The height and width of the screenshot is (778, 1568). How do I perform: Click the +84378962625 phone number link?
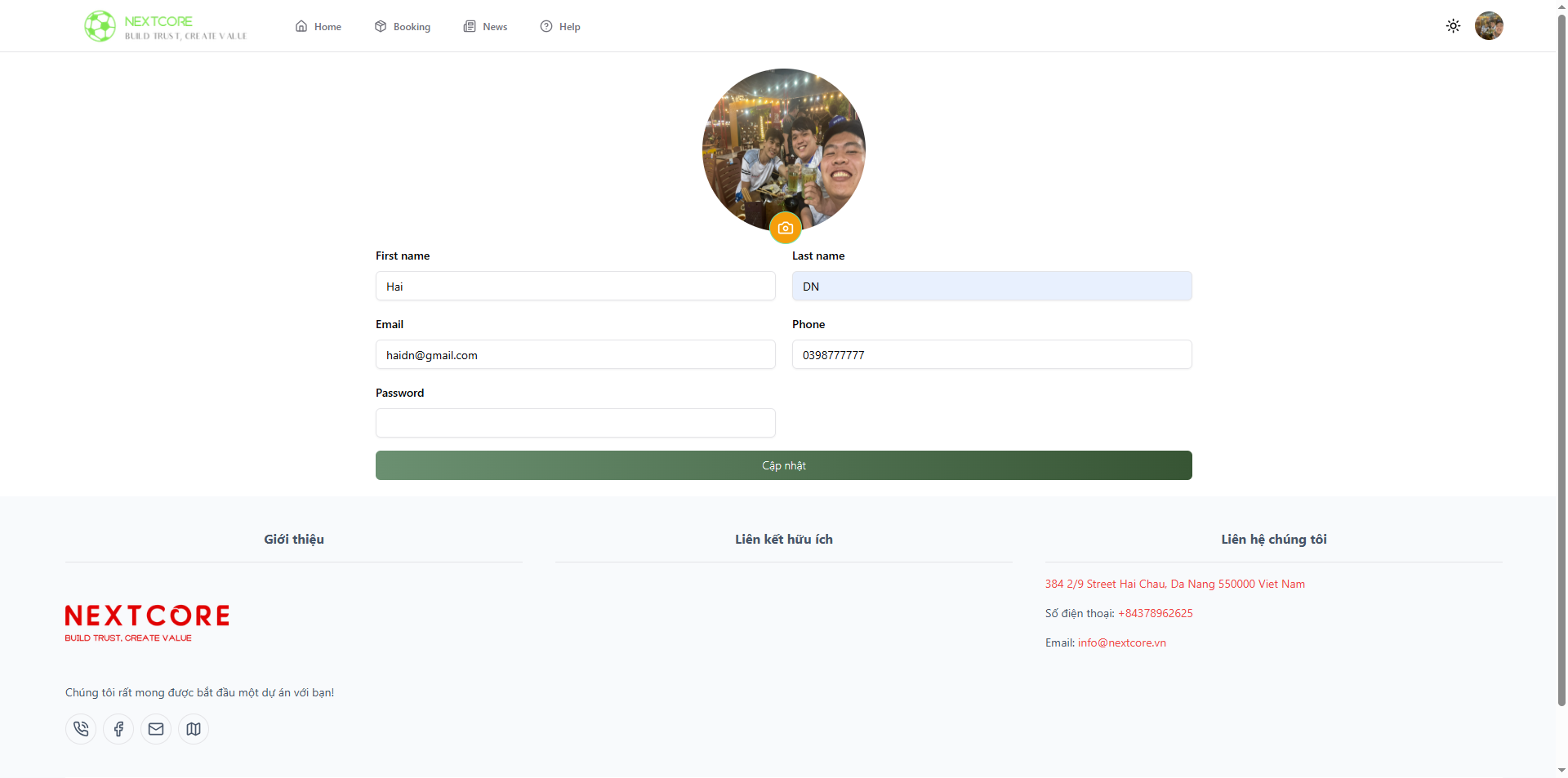pos(1155,613)
